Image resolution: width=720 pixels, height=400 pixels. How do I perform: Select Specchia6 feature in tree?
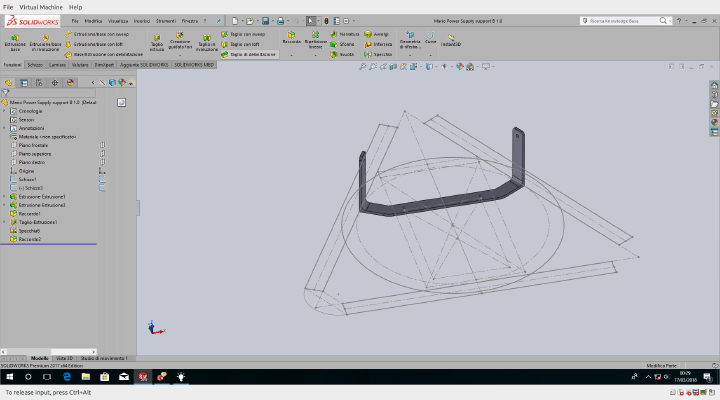[x=29, y=231]
